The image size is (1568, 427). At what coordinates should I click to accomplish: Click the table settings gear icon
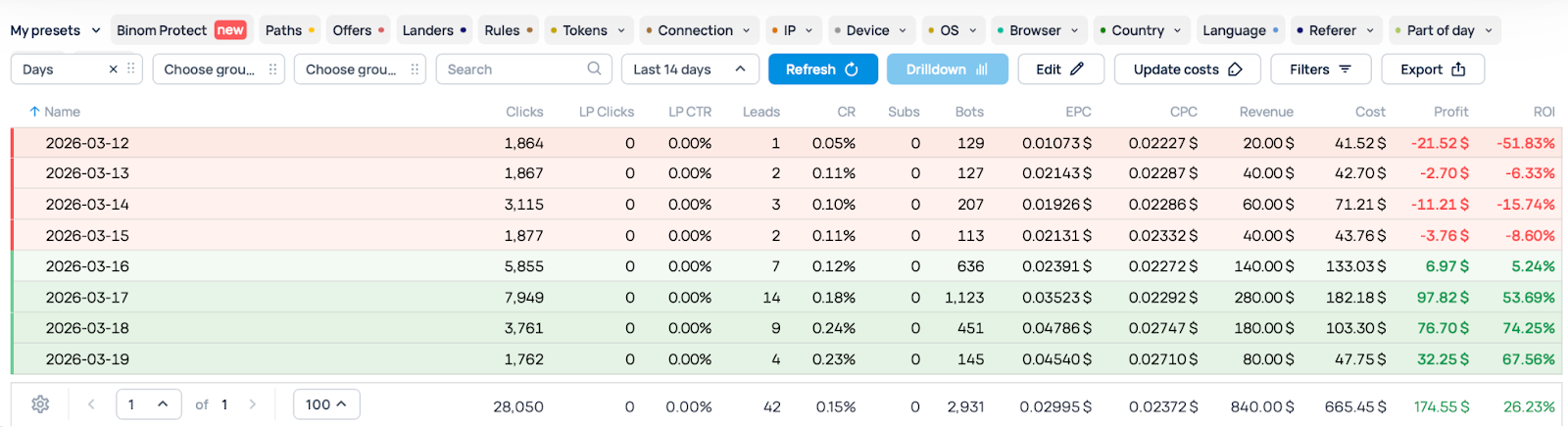[x=40, y=404]
